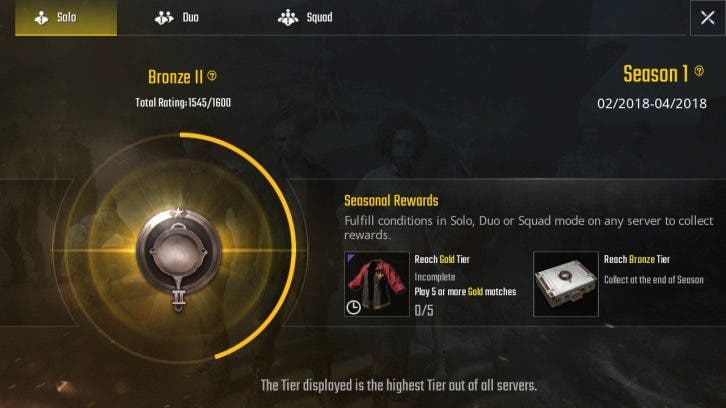Click the Season 1 title
This screenshot has width=726, height=408.
tap(655, 74)
